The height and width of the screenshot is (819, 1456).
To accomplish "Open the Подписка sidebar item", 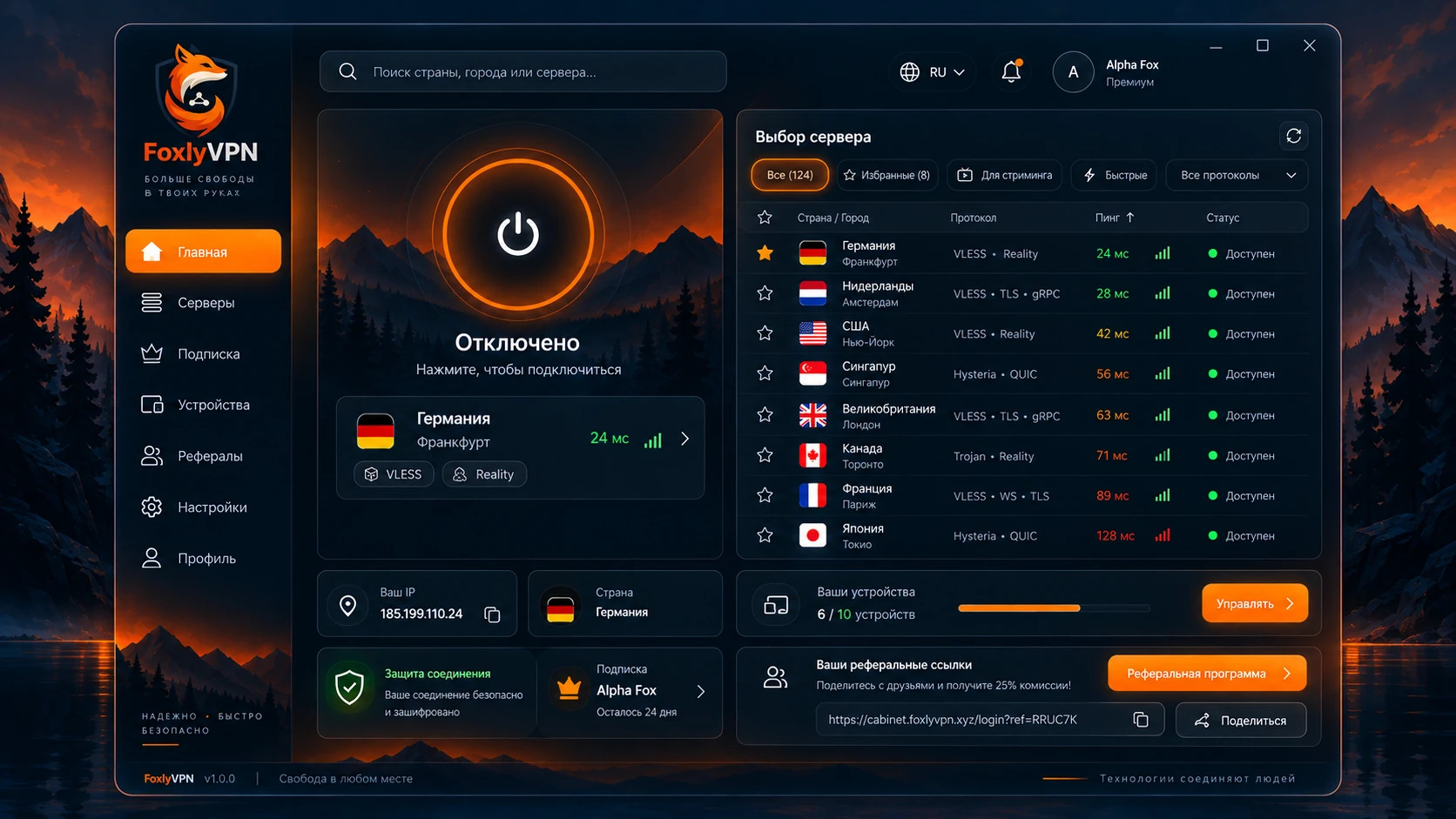I will point(204,354).
